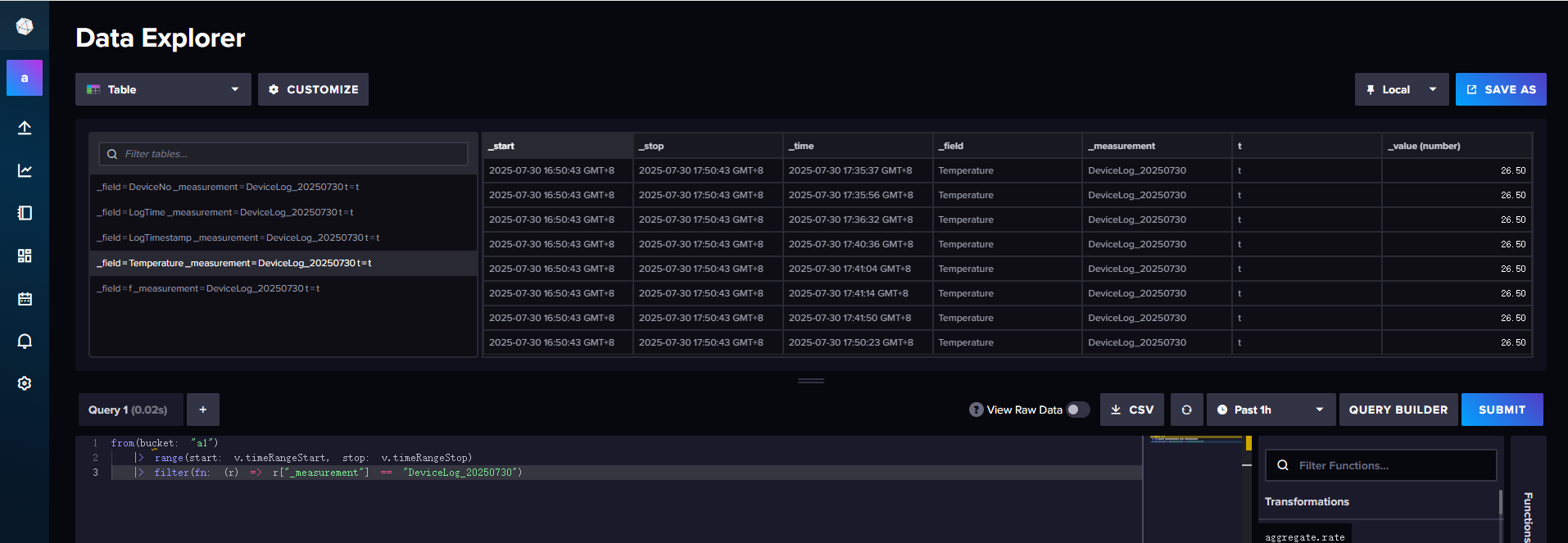Sort by the _value (number) column header
The width and height of the screenshot is (1568, 543).
pos(1457,146)
